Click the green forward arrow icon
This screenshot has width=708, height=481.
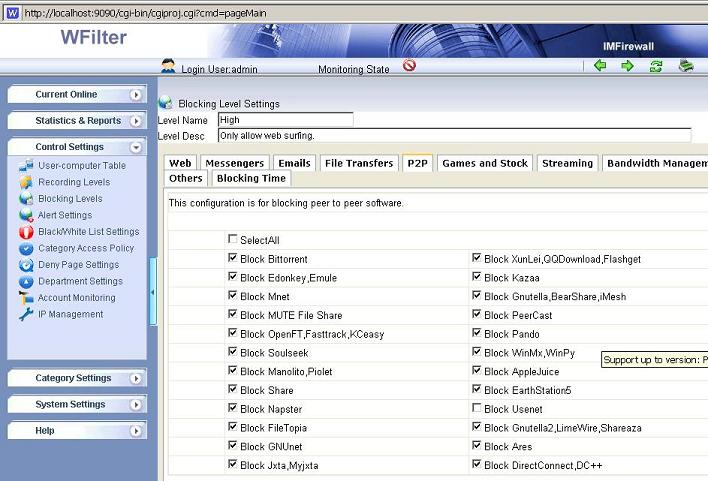(627, 66)
